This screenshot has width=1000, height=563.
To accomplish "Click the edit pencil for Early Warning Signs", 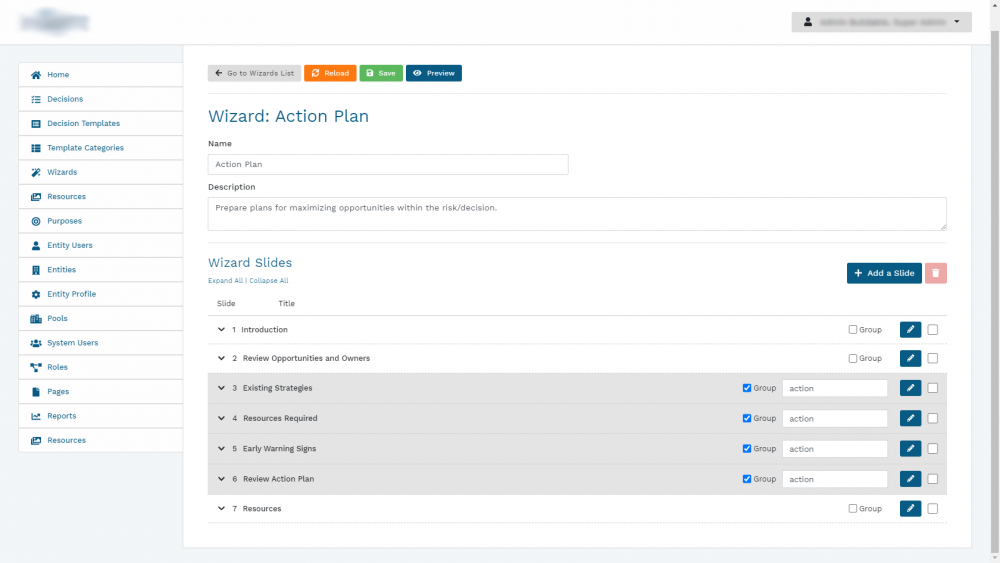I will pos(910,449).
